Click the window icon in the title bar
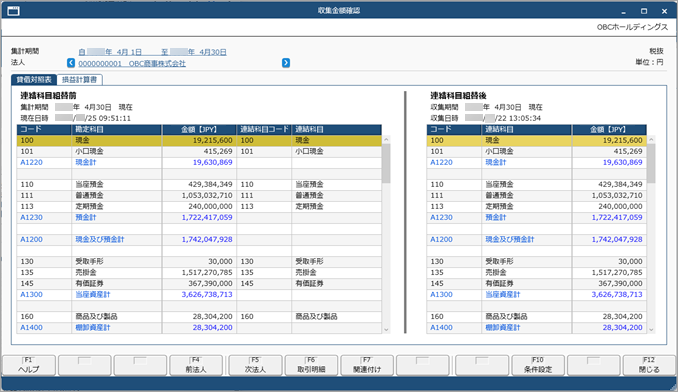Viewport: 678px width, 392px height. [13, 11]
